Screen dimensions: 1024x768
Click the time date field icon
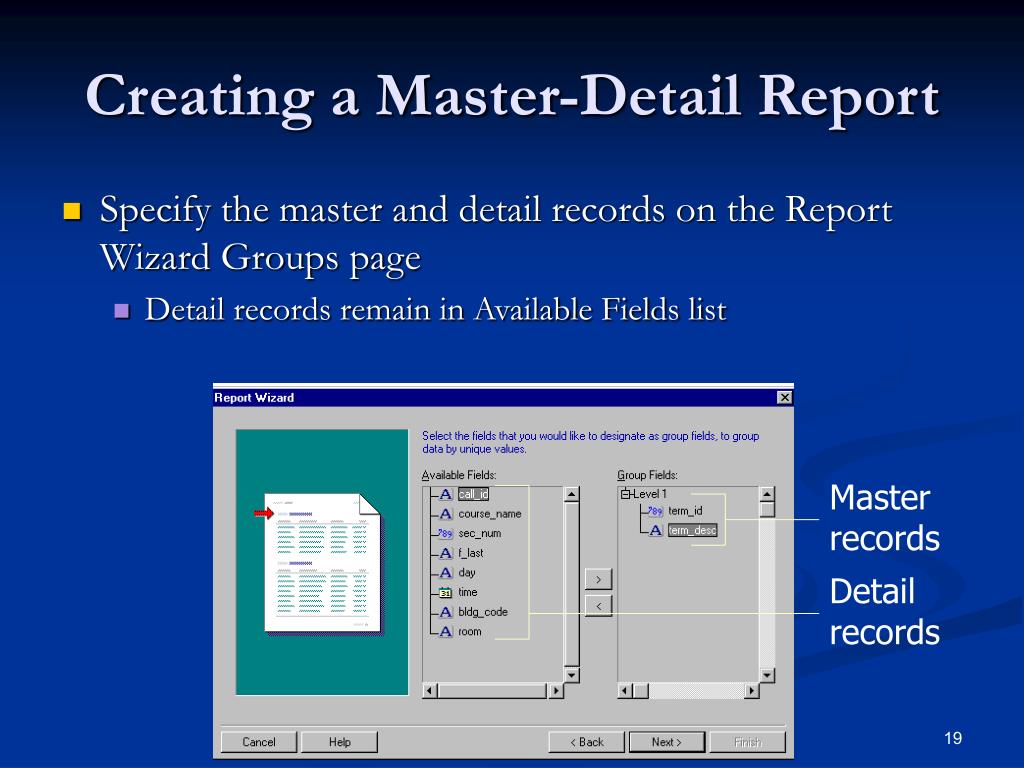pyautogui.click(x=445, y=592)
